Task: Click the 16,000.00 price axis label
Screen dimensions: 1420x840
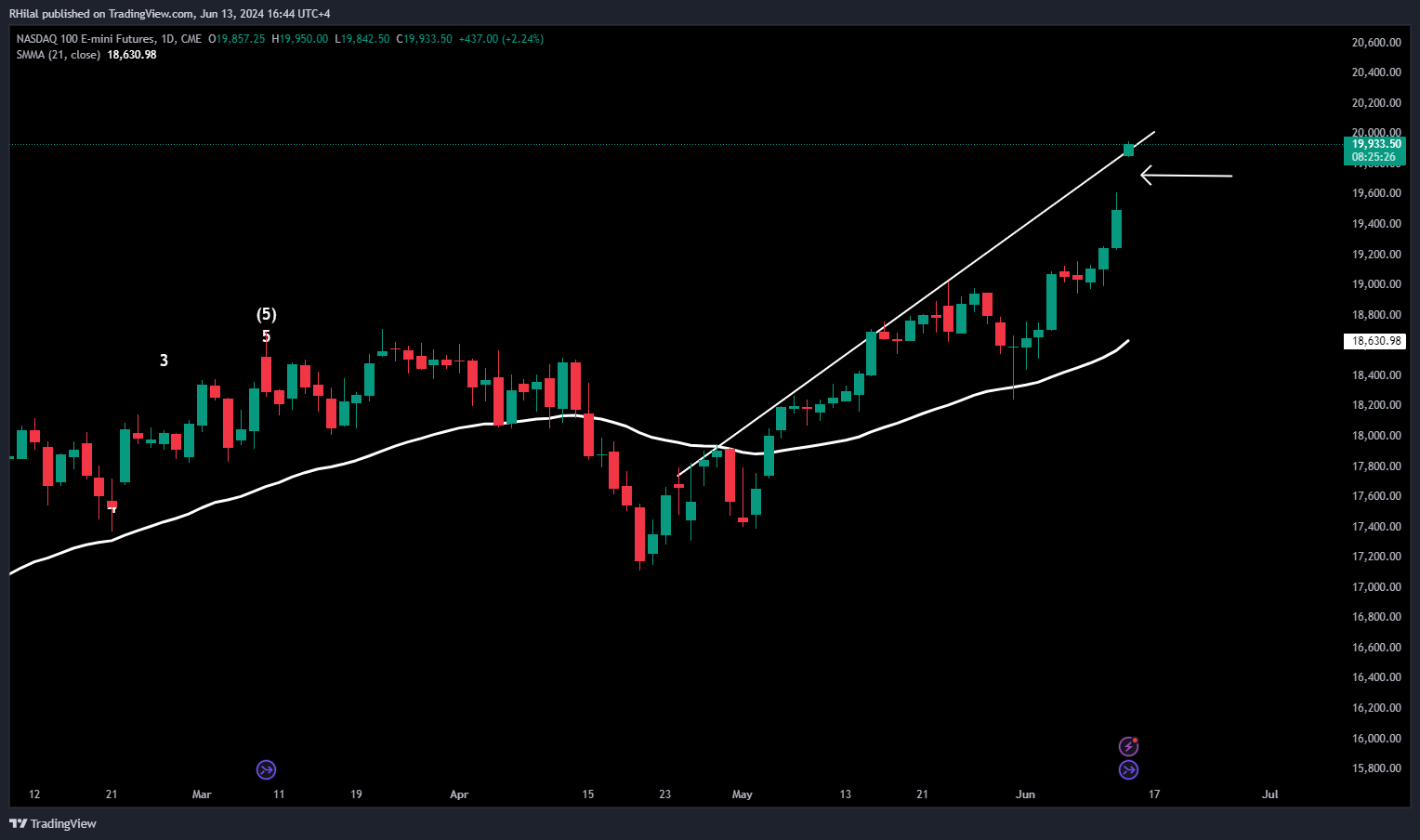Action: [x=1376, y=739]
